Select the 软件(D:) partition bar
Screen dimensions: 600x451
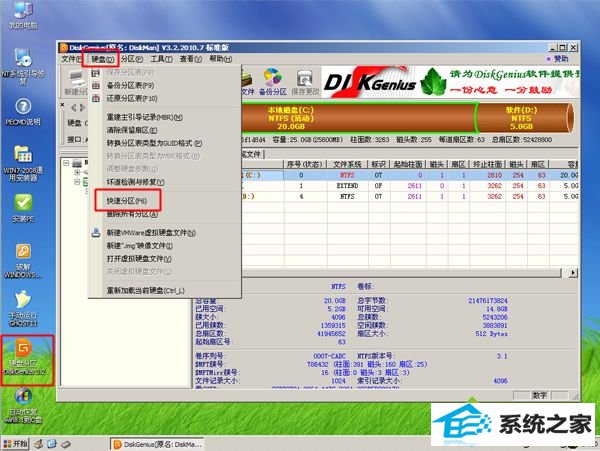click(x=523, y=118)
